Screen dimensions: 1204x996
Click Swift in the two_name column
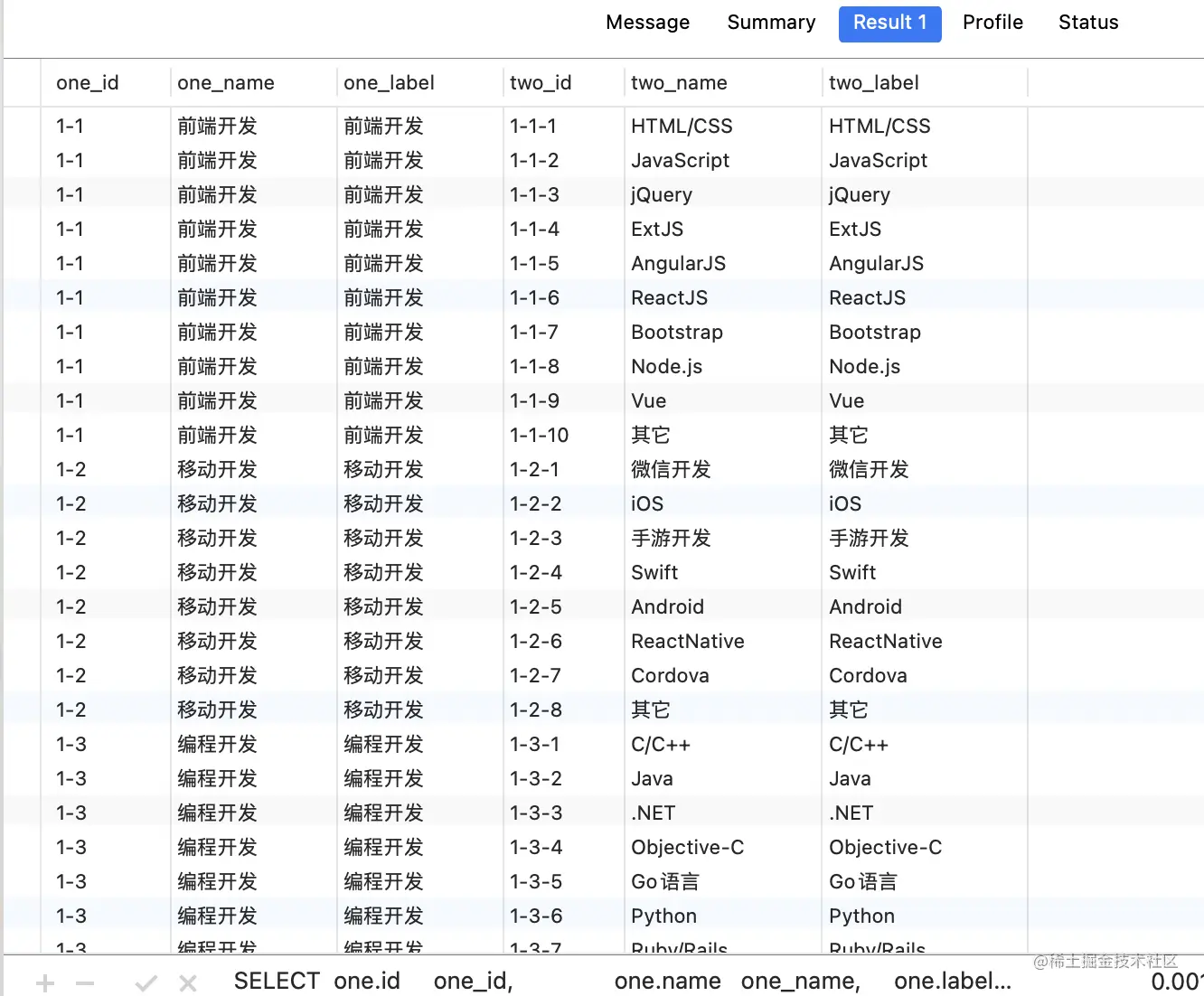654,573
